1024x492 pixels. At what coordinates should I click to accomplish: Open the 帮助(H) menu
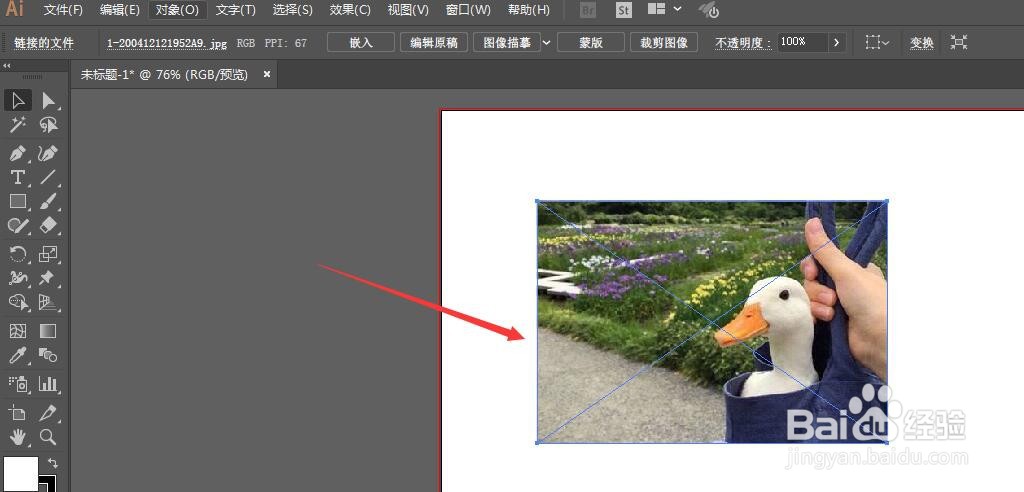[529, 10]
